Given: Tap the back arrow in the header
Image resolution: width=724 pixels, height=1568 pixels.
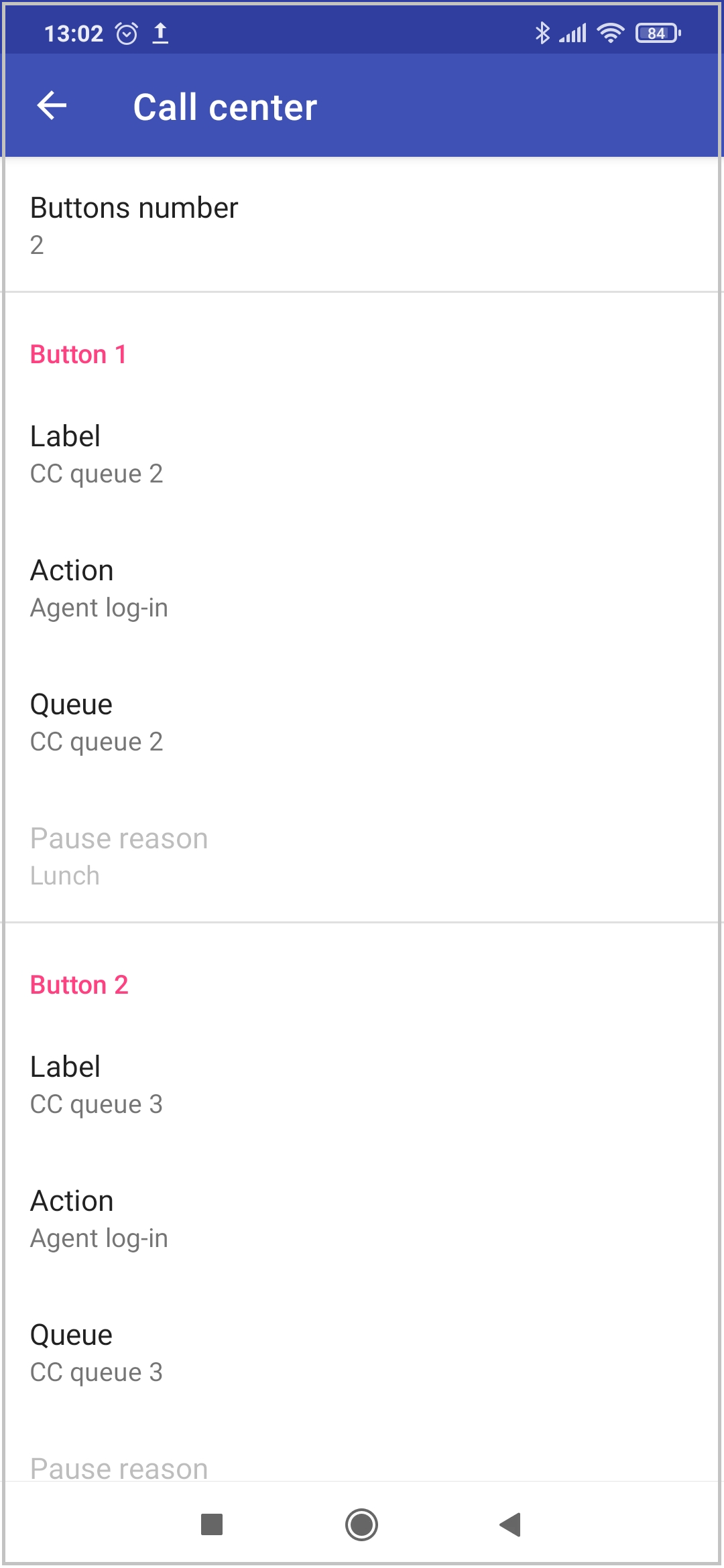Looking at the screenshot, I should click(52, 106).
